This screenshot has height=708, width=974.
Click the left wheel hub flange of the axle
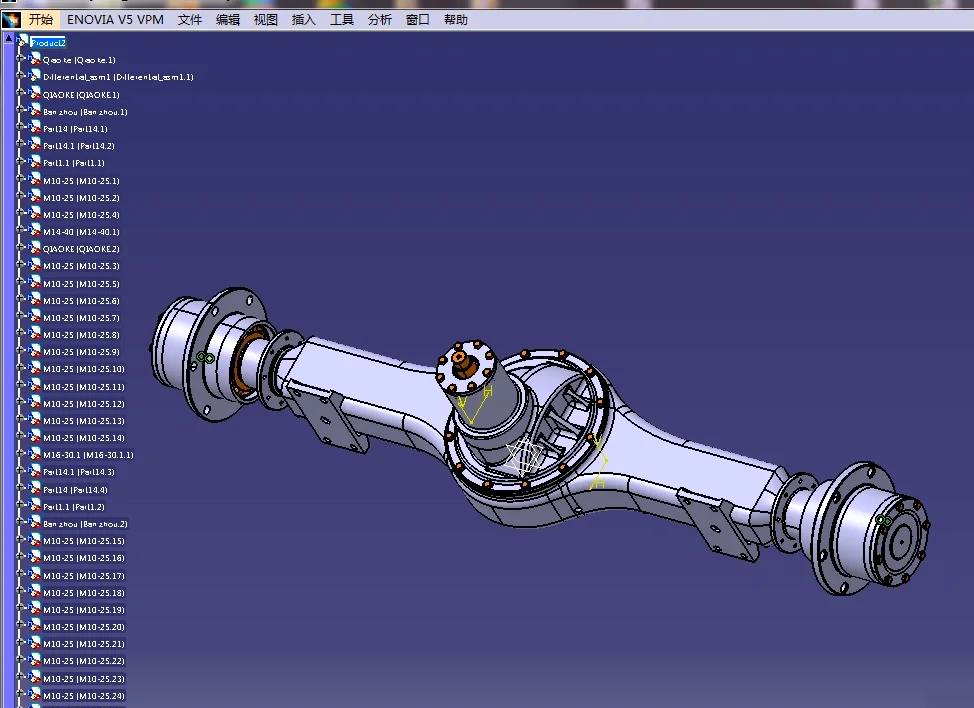tap(227, 354)
